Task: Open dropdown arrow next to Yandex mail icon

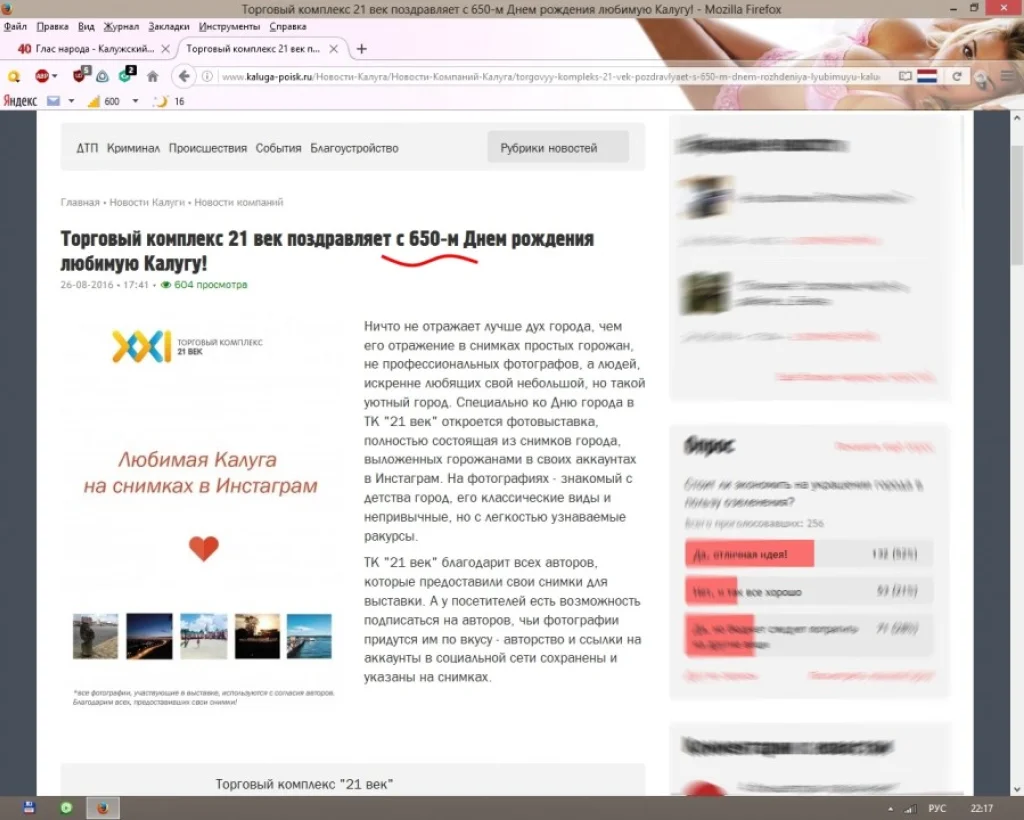Action: [x=71, y=101]
